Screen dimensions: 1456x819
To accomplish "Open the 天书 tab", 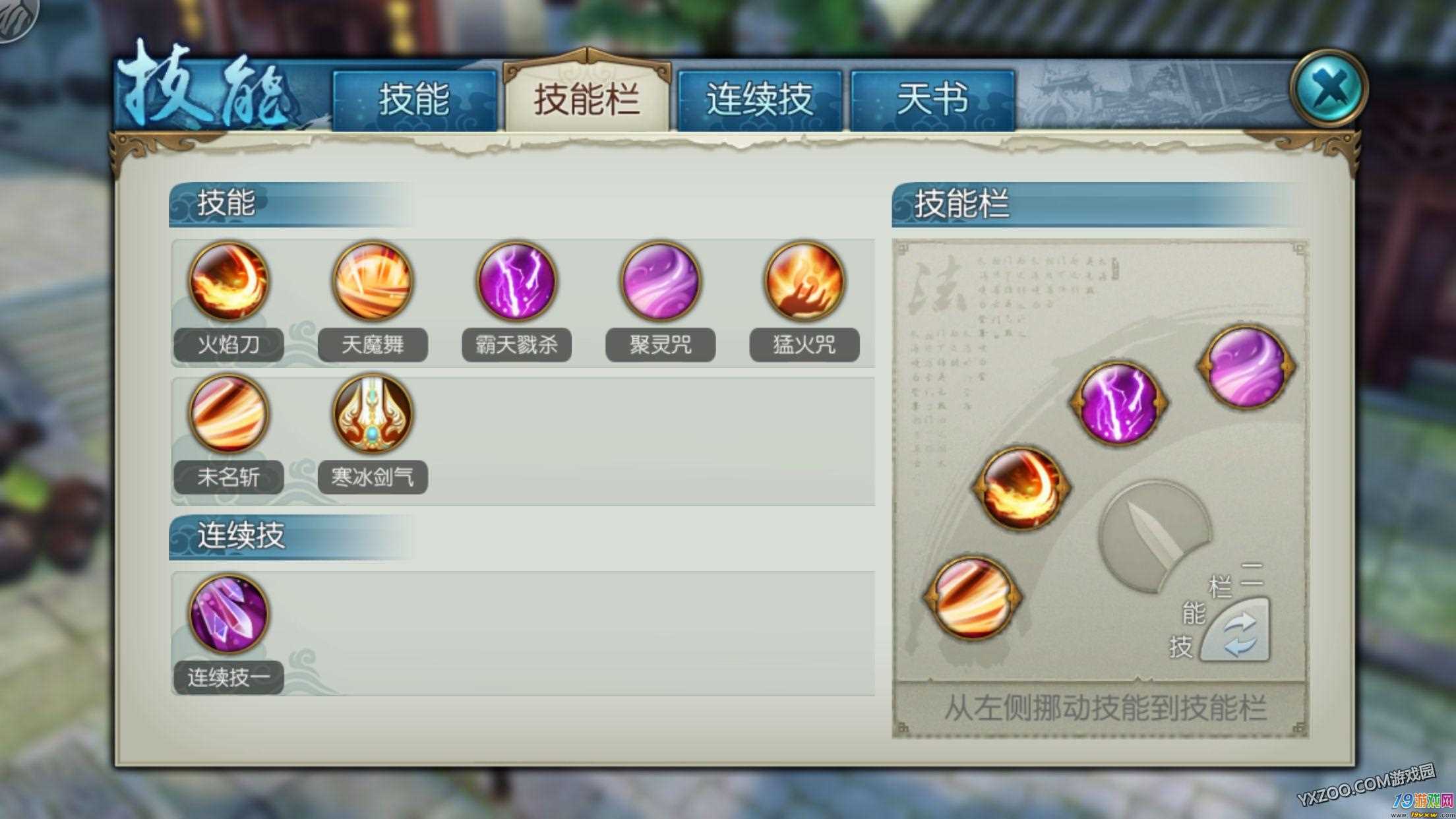I will pyautogui.click(x=932, y=101).
